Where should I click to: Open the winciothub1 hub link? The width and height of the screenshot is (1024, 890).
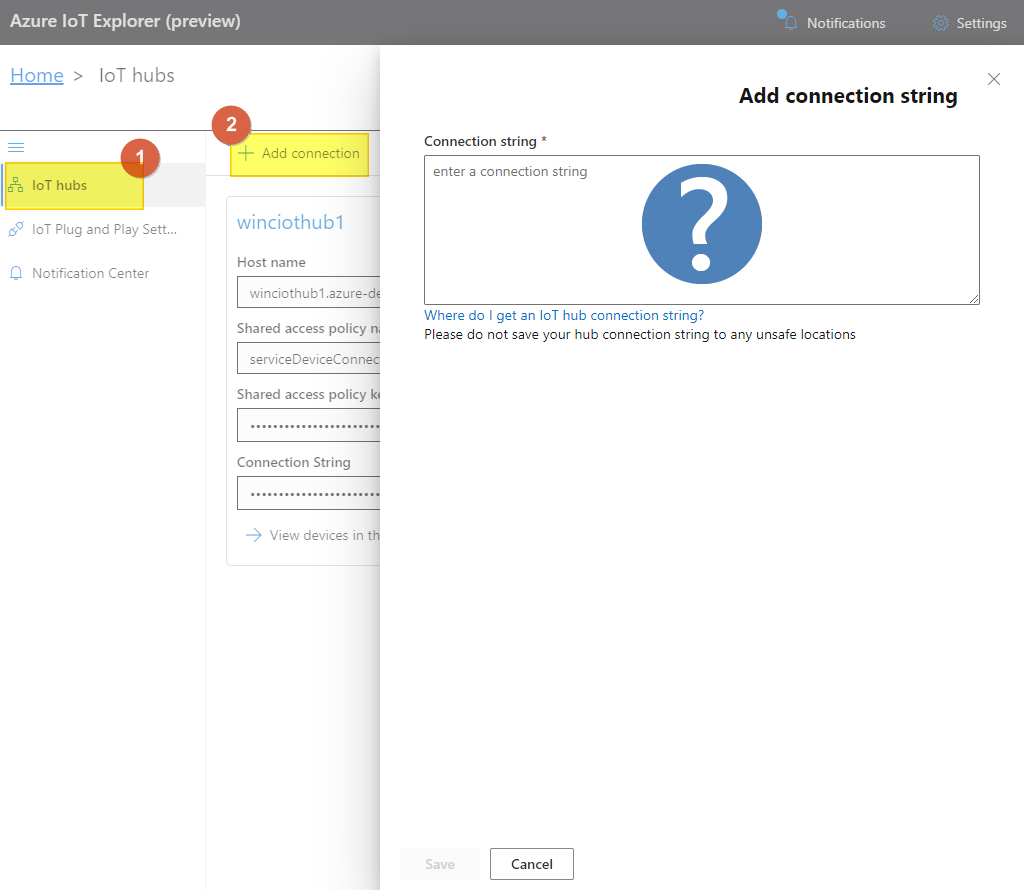click(290, 222)
